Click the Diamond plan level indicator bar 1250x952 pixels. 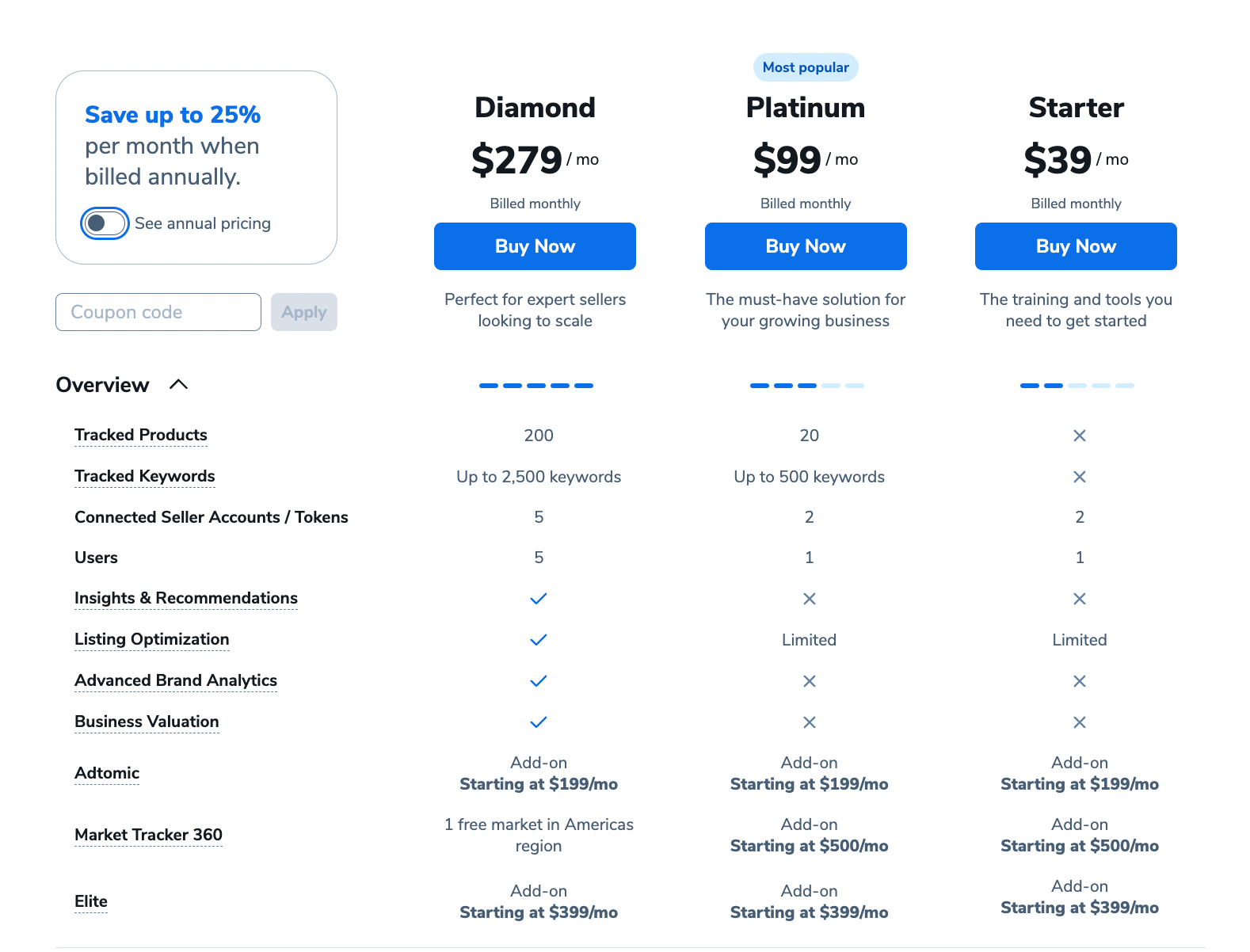536,386
